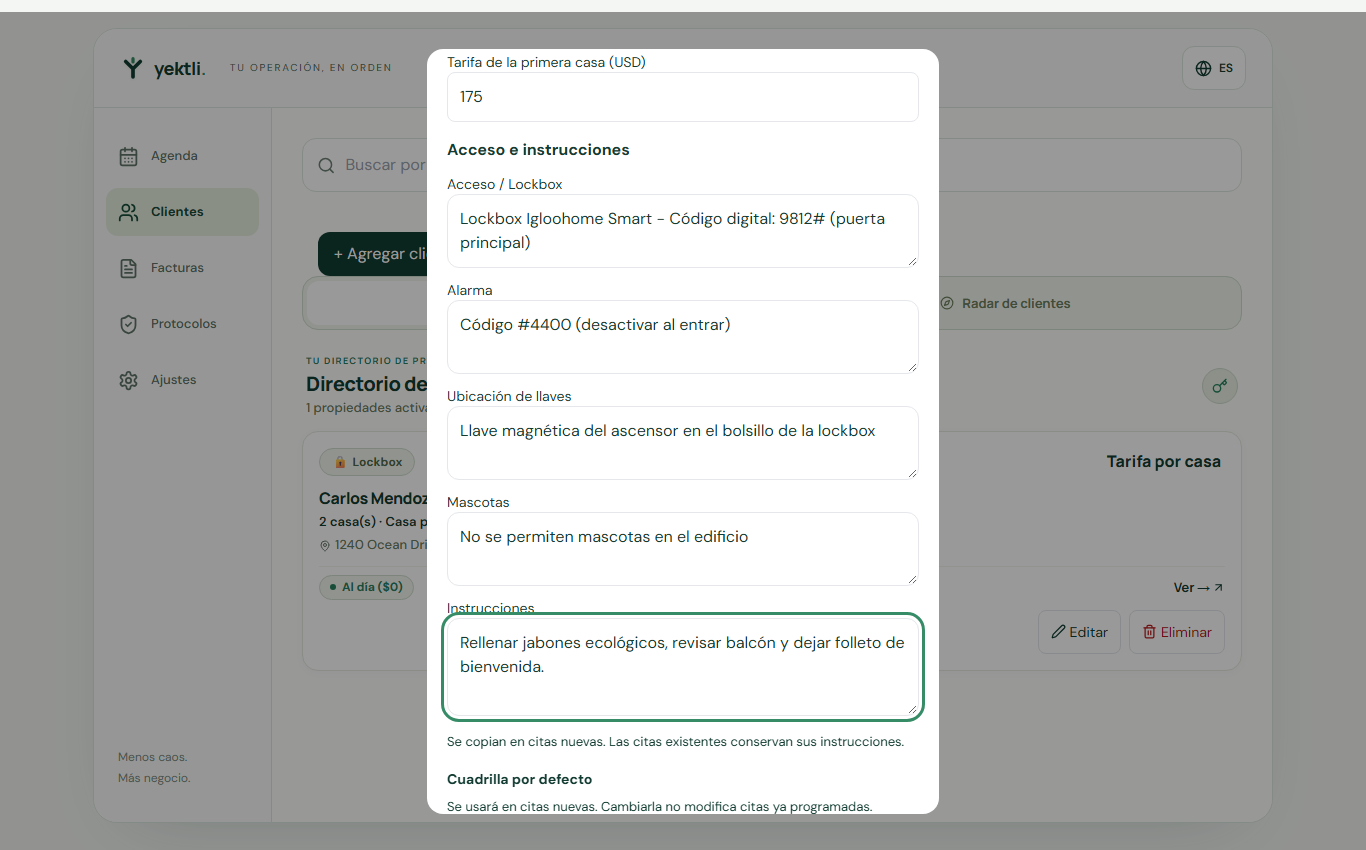1366x850 pixels.
Task: Click the 'Tu operación, en orden' tagline
Action: [311, 68]
